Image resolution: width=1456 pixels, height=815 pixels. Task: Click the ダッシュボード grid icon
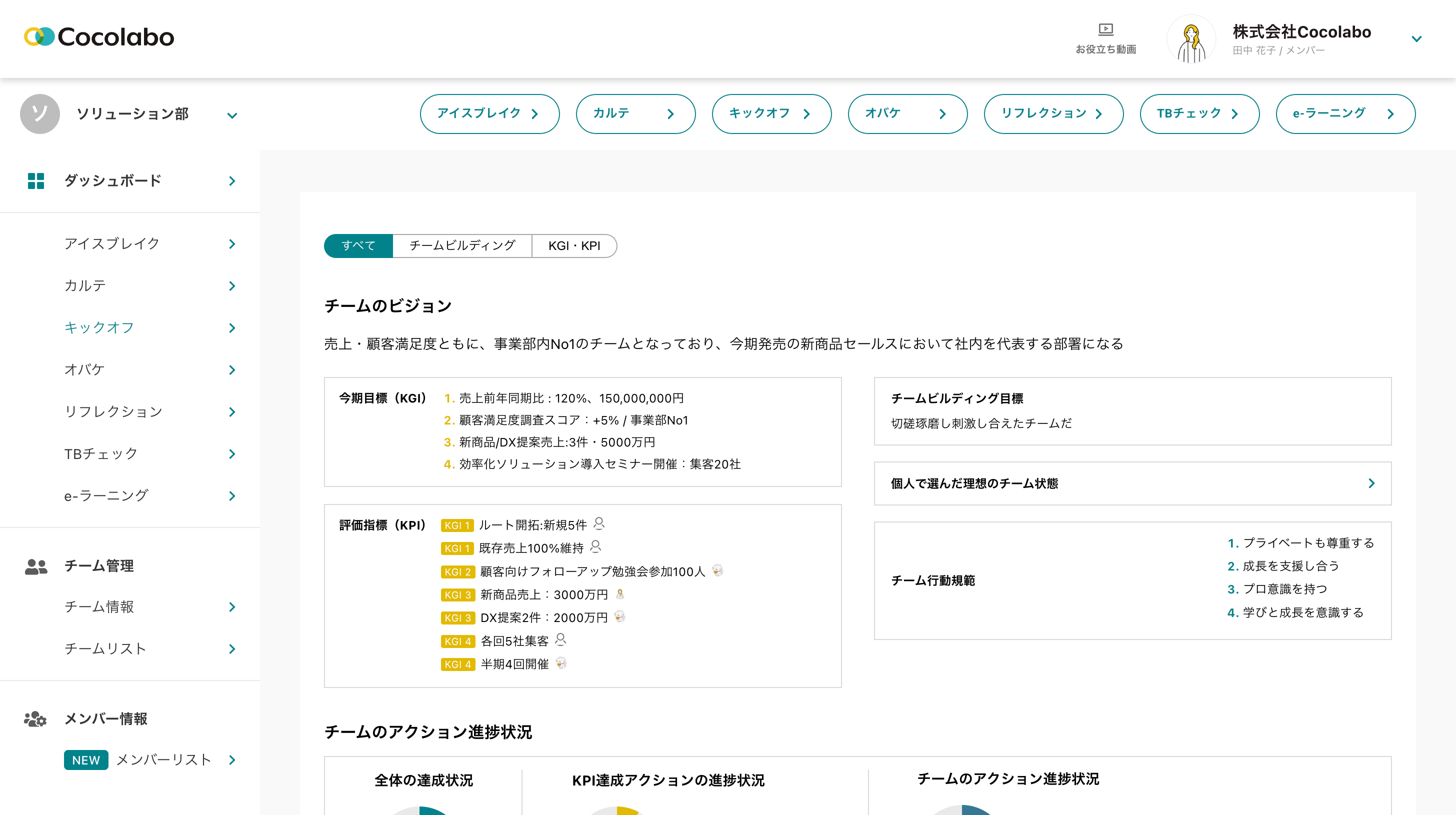[35, 181]
